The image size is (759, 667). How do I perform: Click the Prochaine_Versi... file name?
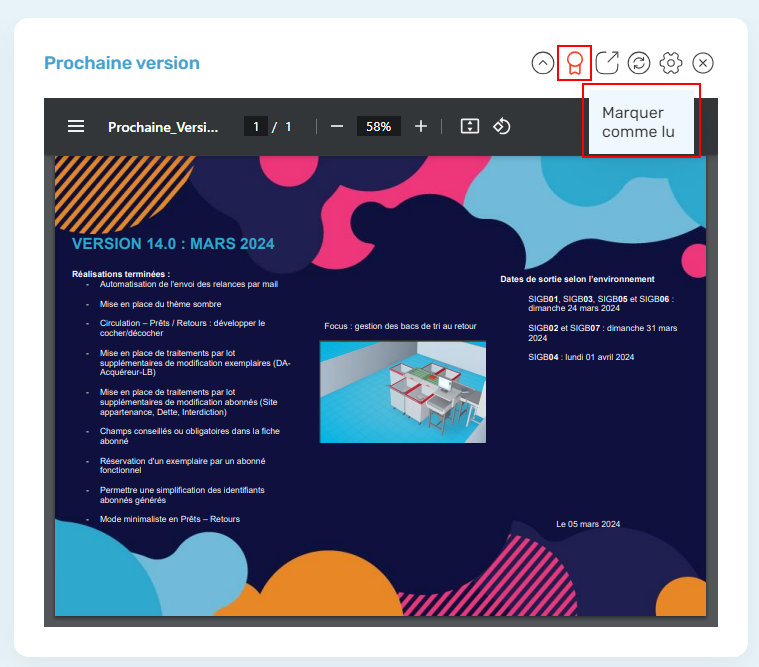162,126
